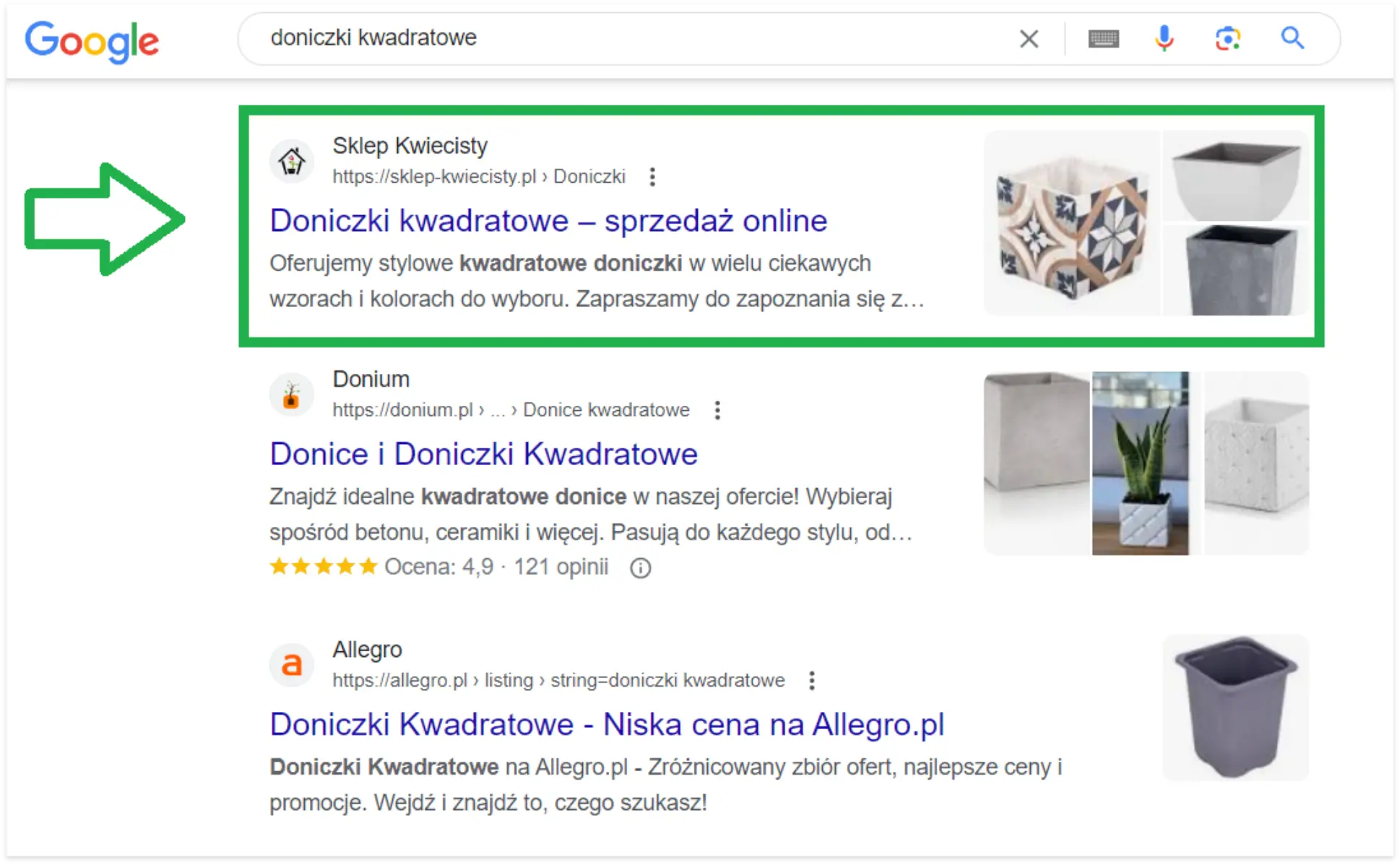Click the light gray square pot thumbnail

[x=1235, y=175]
